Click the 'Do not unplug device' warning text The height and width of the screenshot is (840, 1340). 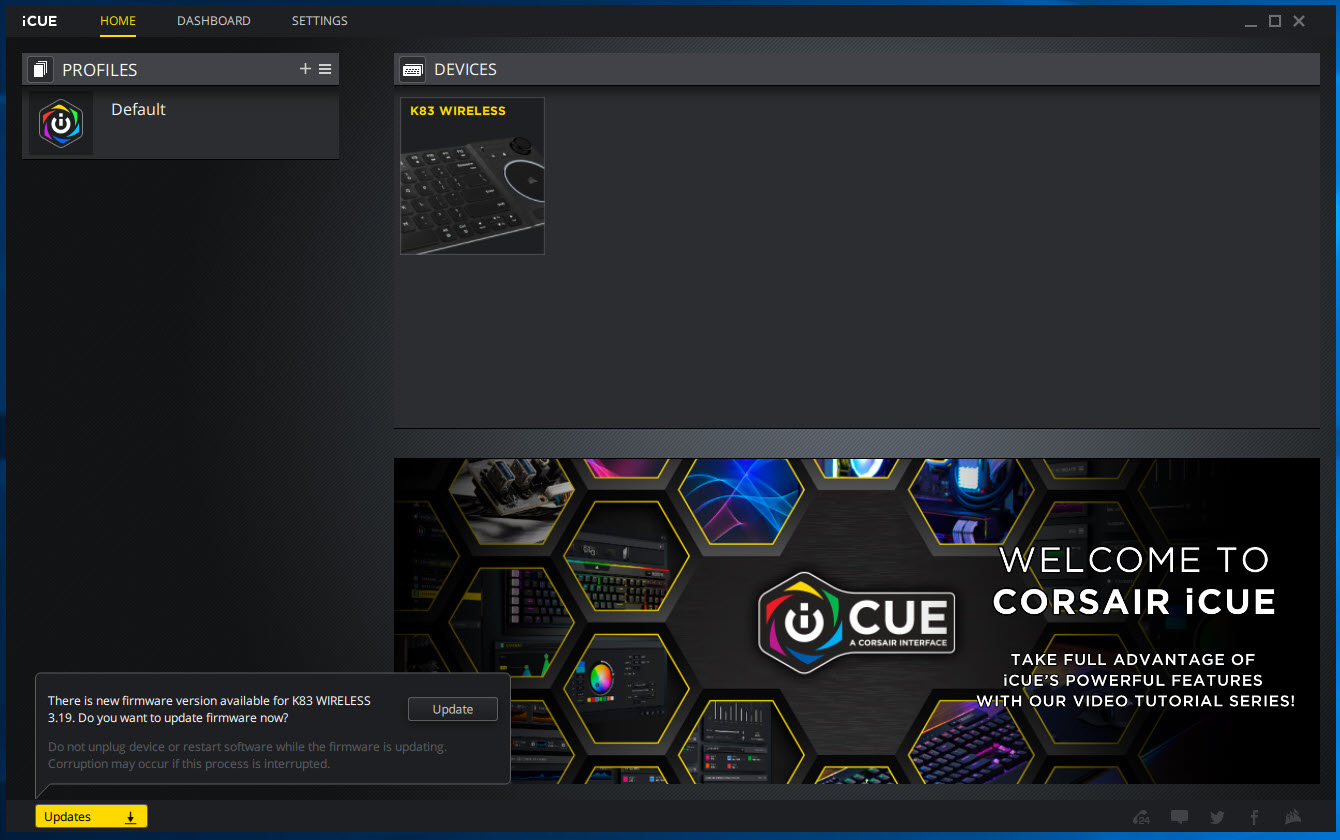pos(248,755)
